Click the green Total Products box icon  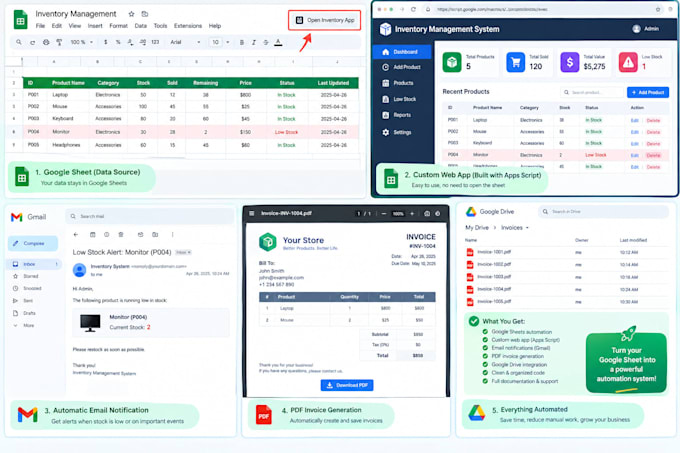[452, 62]
